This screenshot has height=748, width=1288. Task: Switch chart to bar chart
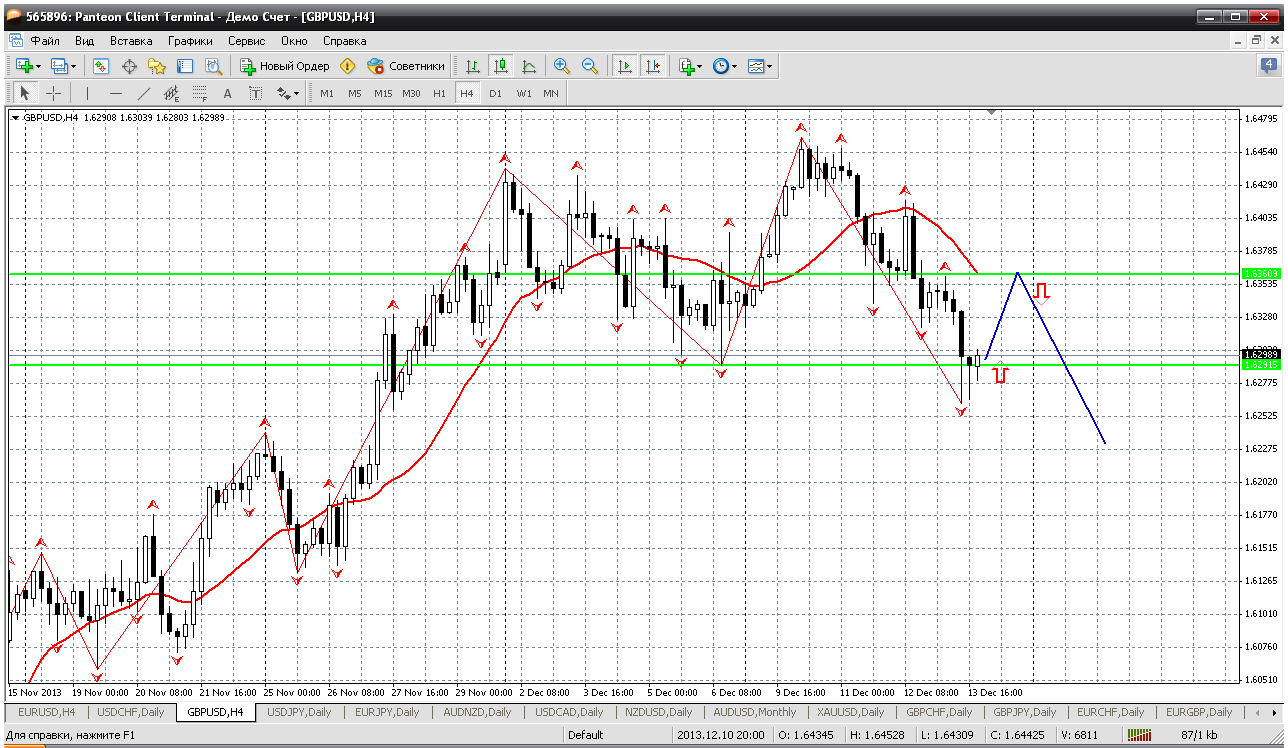point(473,66)
